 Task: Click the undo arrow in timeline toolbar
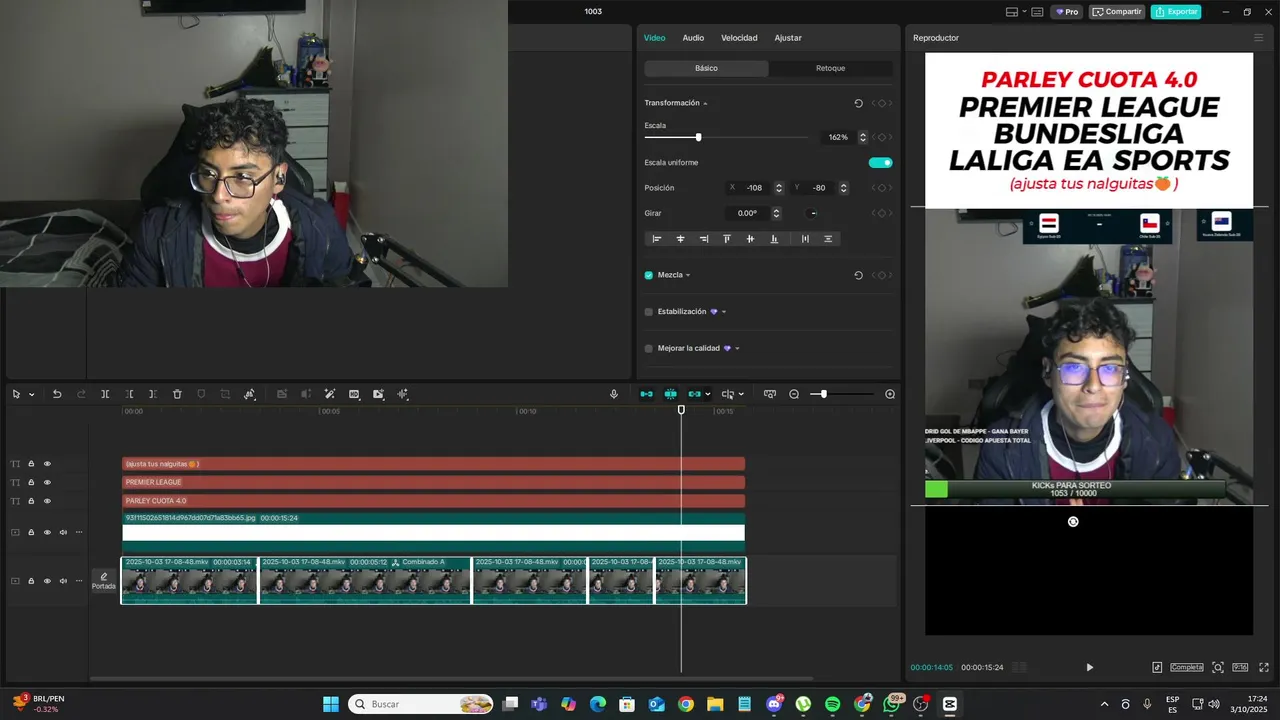coord(57,394)
